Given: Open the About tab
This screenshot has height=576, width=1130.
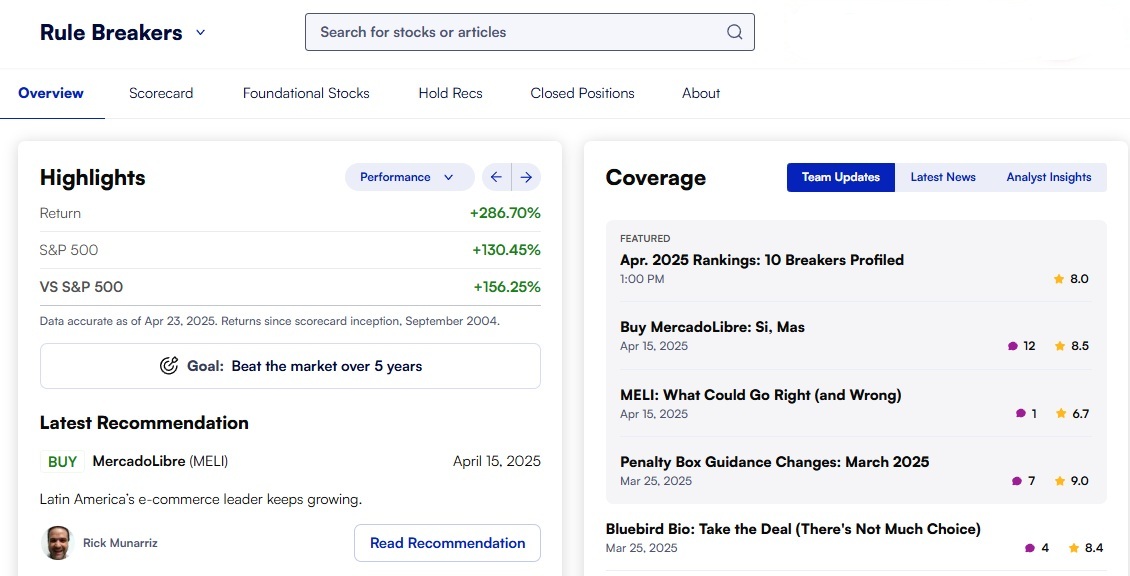Looking at the screenshot, I should point(700,93).
